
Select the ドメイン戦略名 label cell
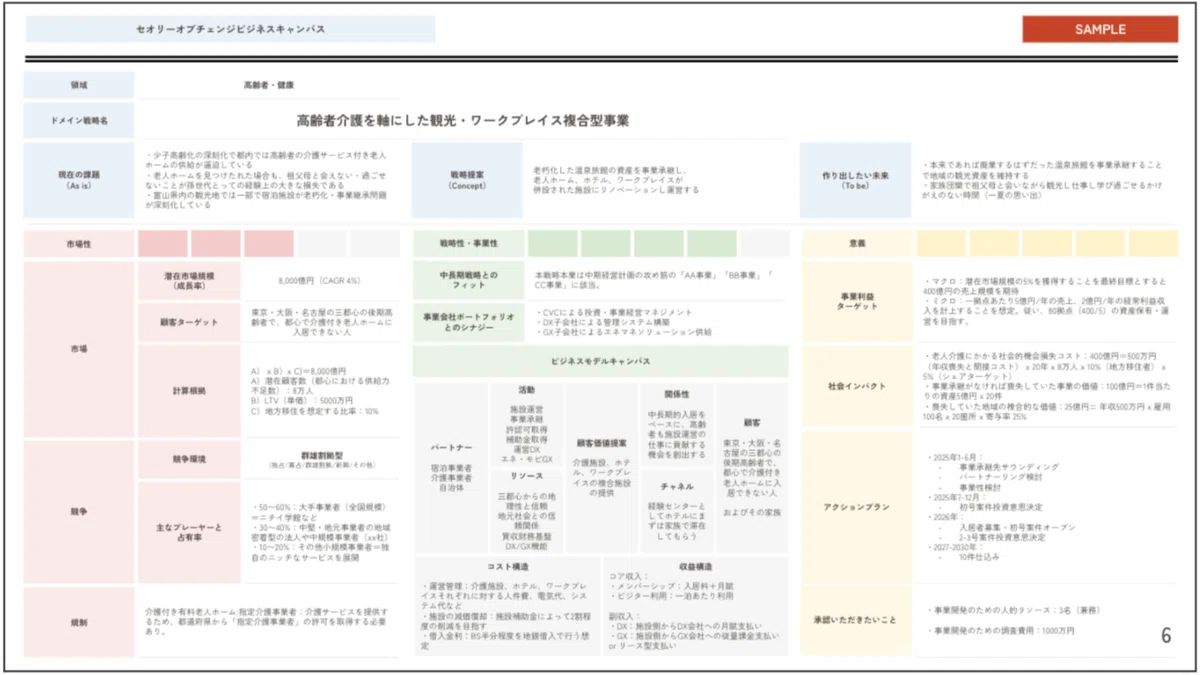click(x=79, y=120)
